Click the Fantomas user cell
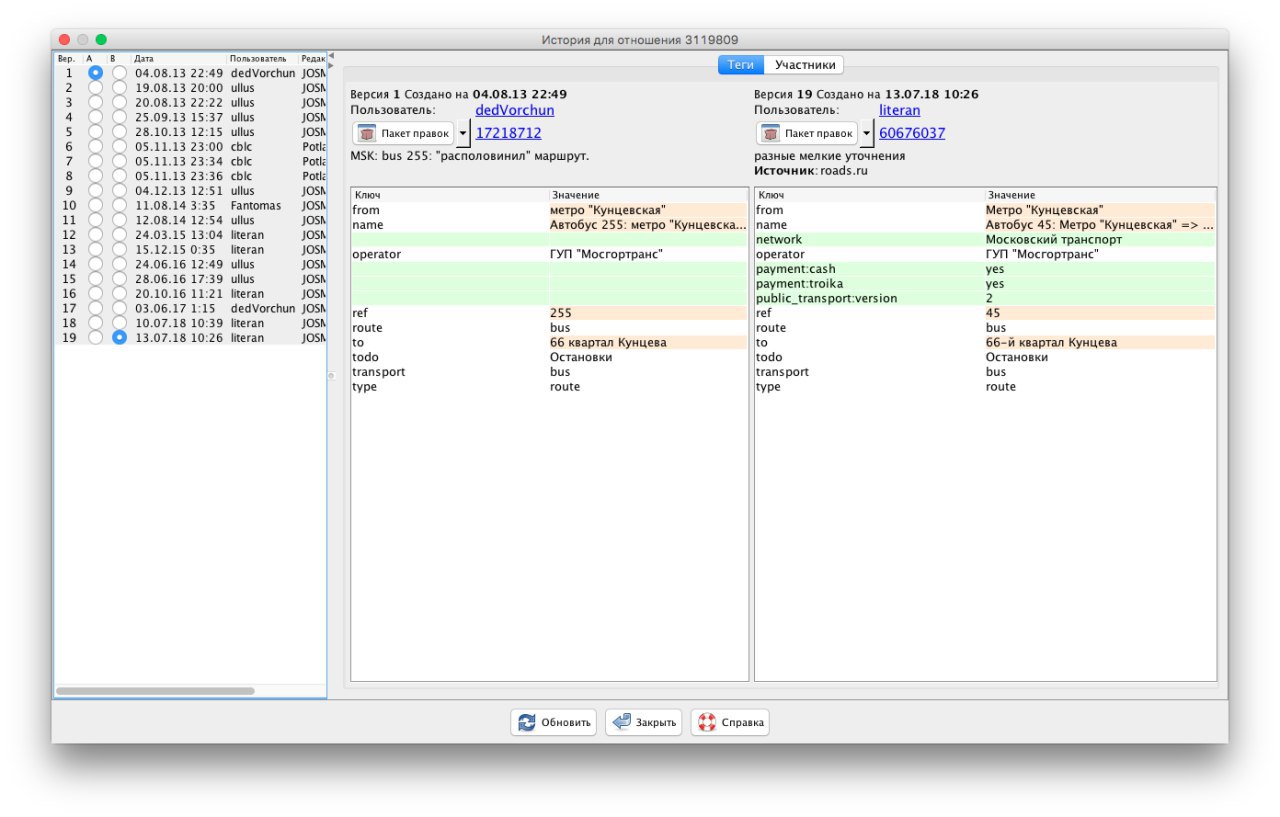1280x817 pixels. 264,206
